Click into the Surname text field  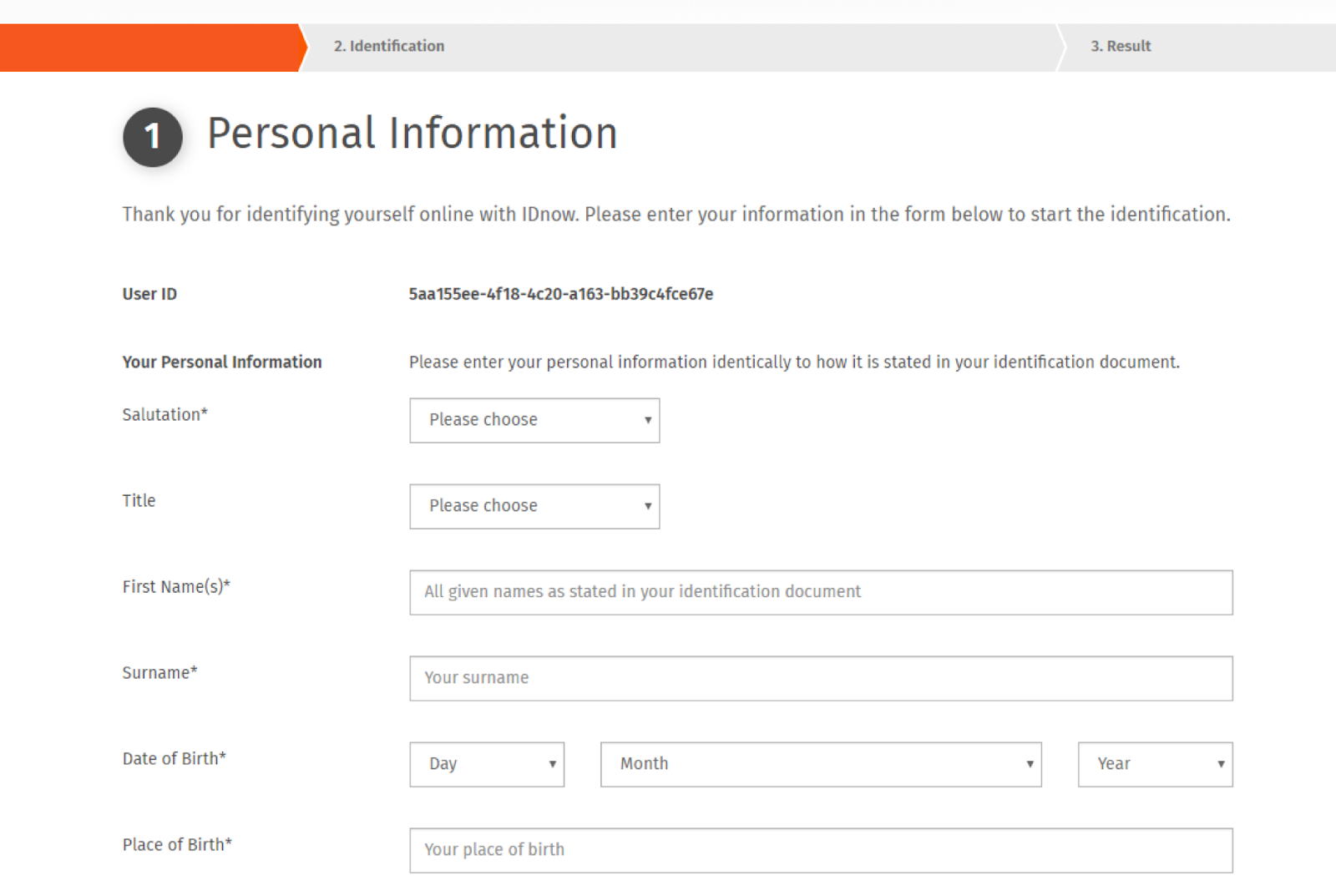(x=821, y=678)
